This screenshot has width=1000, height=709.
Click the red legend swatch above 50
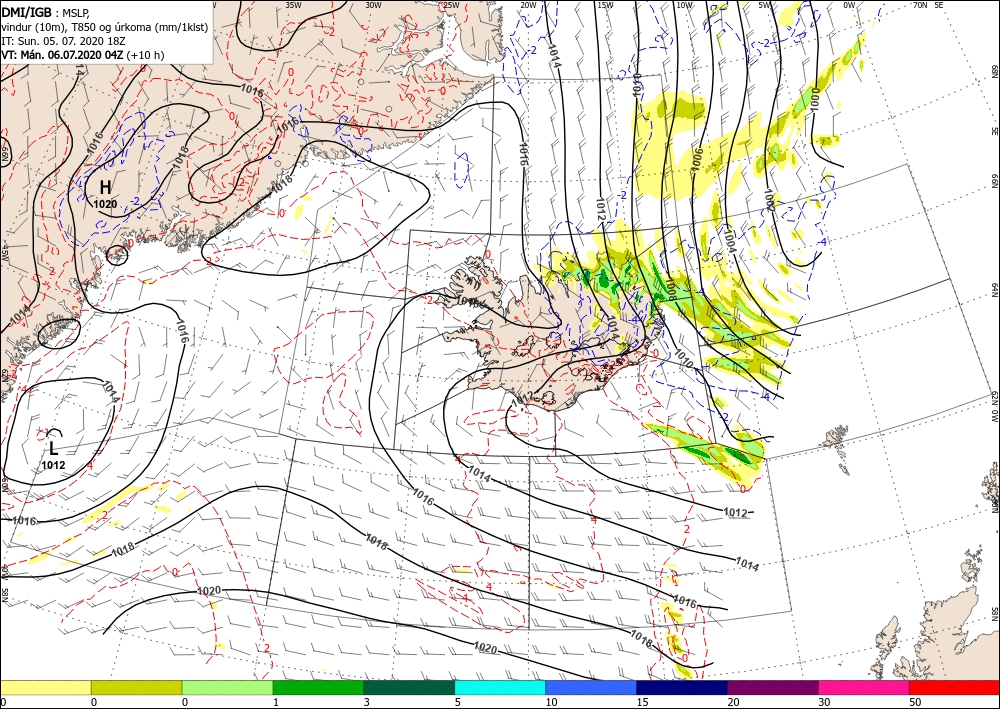click(954, 687)
